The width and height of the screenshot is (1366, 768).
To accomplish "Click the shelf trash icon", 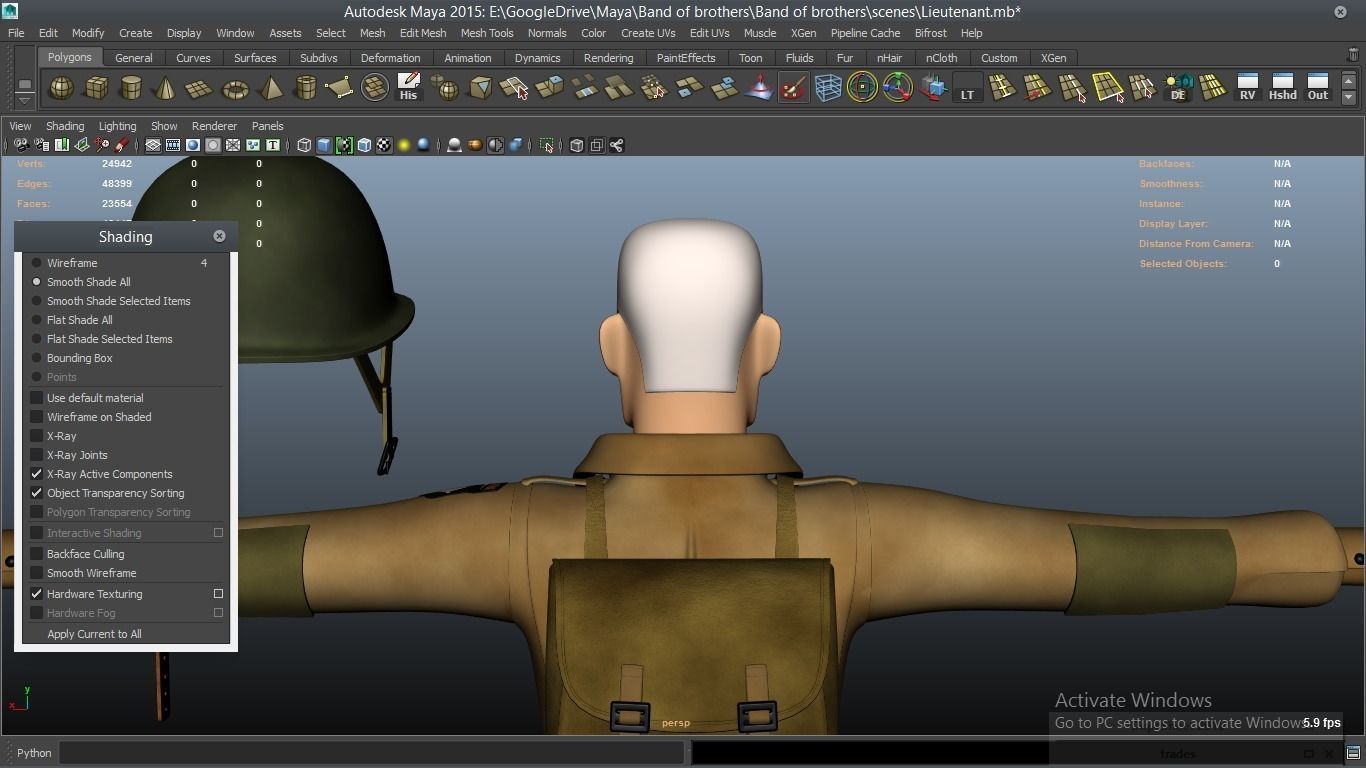I will [1353, 56].
